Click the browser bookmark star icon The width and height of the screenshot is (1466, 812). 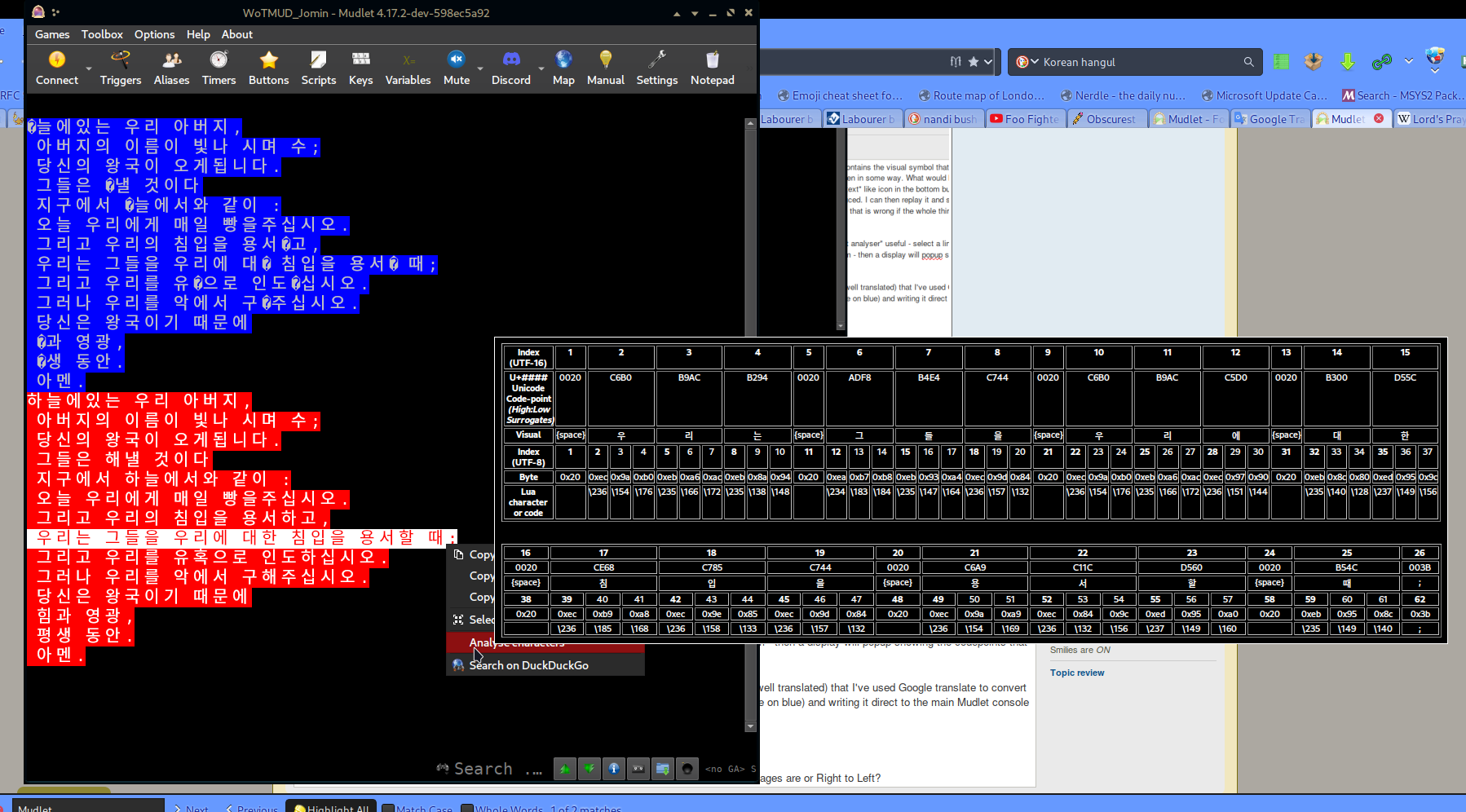[974, 61]
